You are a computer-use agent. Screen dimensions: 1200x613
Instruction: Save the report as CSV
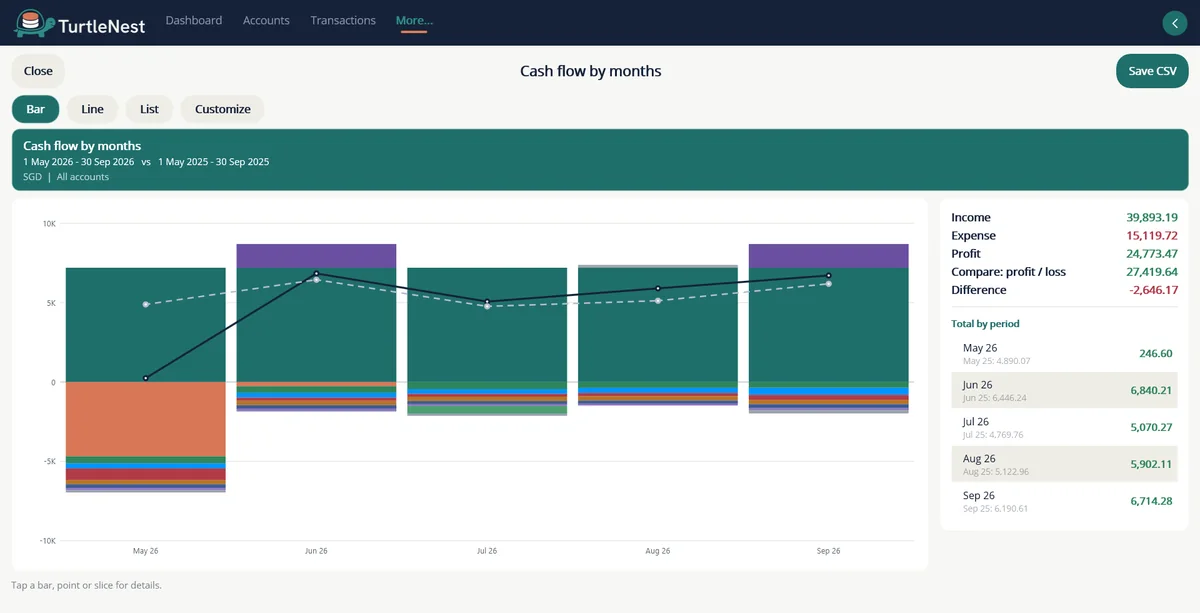coord(1152,71)
